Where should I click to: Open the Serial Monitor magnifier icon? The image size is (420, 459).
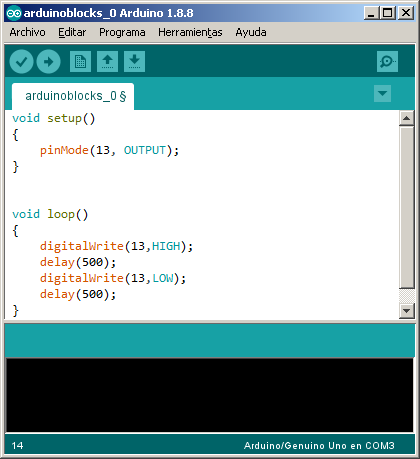[387, 62]
